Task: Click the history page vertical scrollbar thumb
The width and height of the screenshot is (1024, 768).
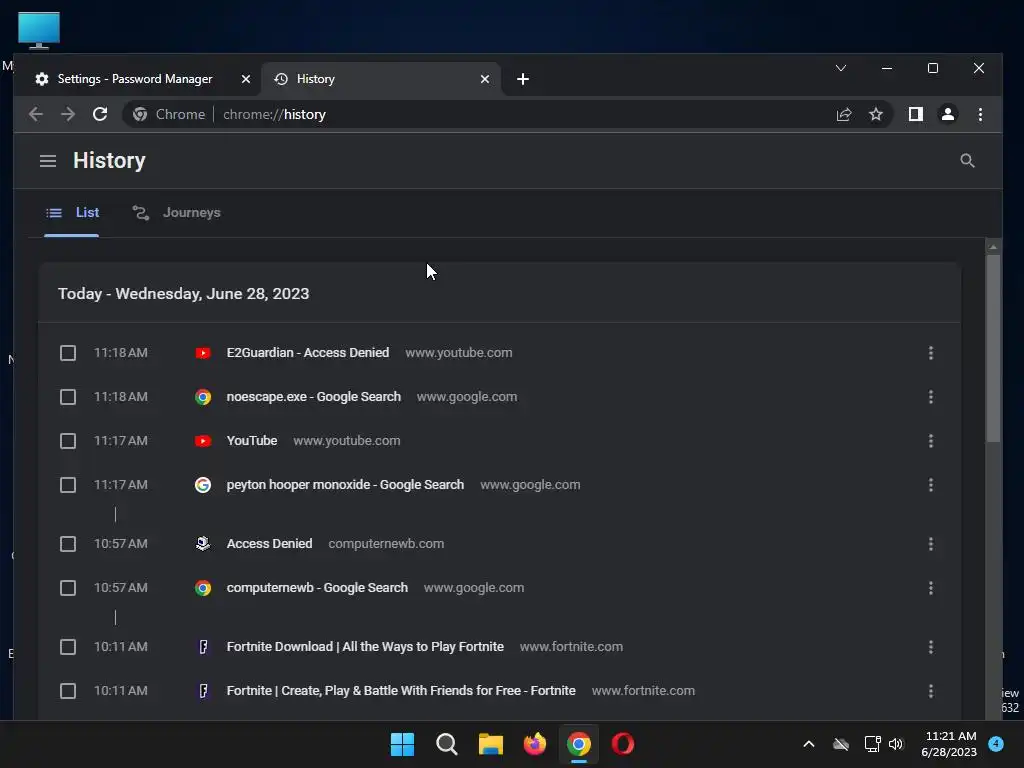Action: click(993, 348)
